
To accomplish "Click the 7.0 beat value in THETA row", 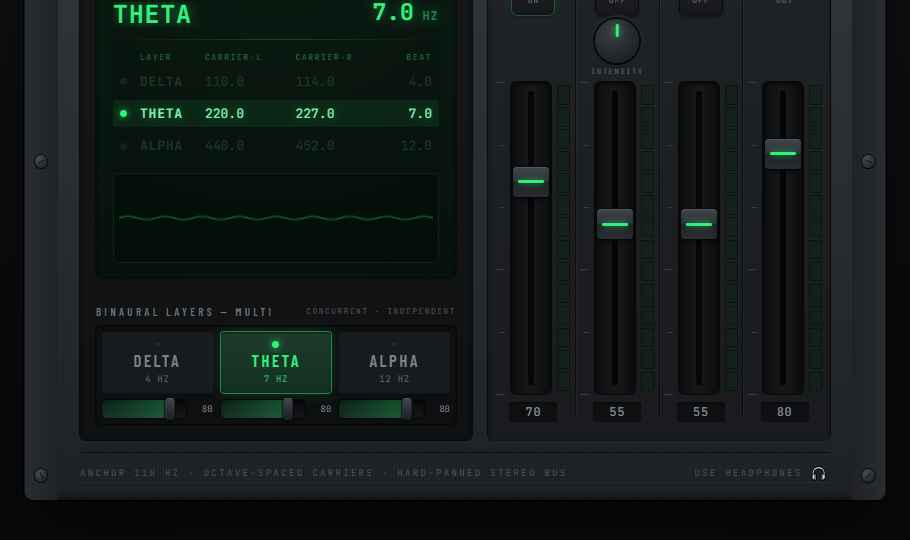I will pos(420,114).
